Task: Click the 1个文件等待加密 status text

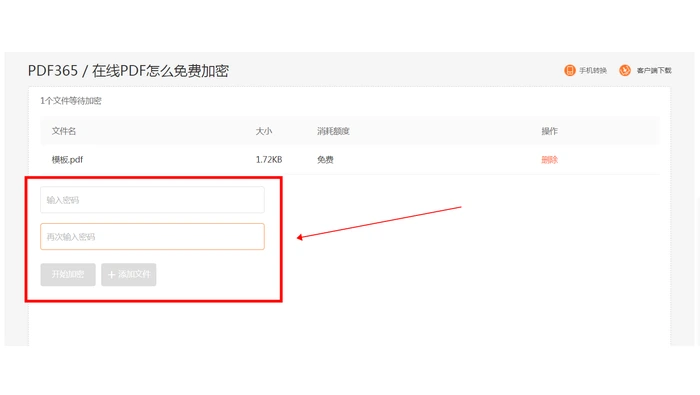Action: 71,101
